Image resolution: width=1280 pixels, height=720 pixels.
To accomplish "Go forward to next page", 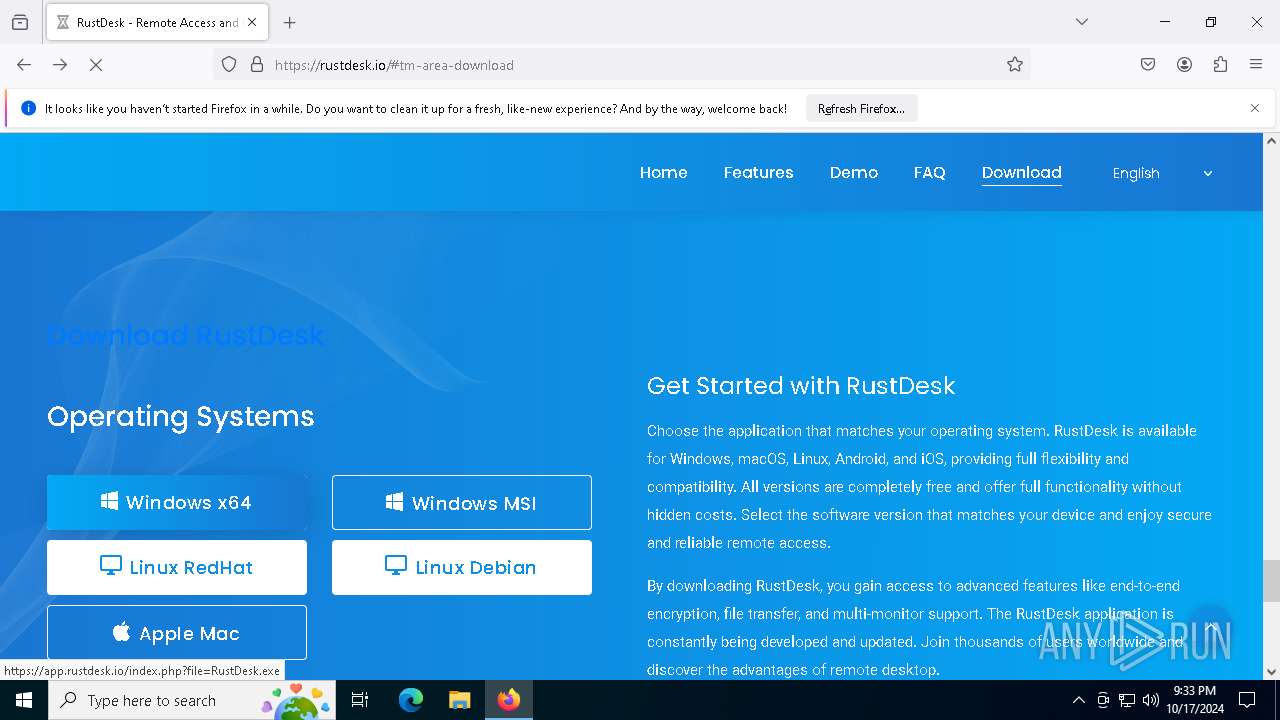I will [60, 65].
